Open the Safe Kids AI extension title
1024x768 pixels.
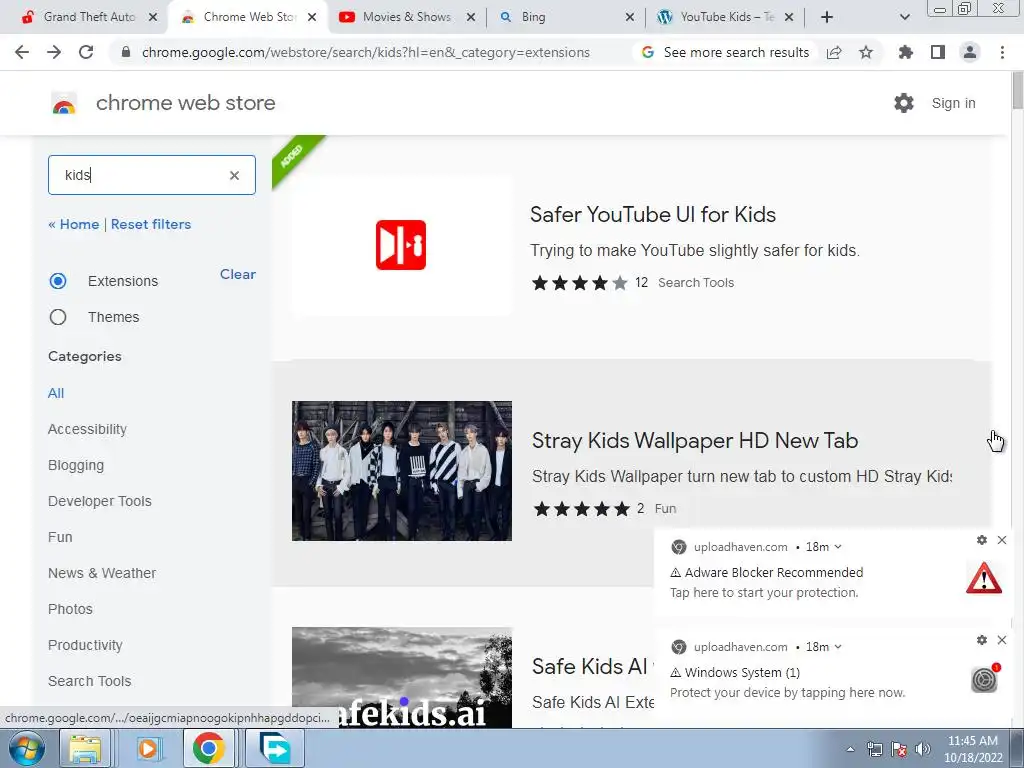(x=592, y=667)
